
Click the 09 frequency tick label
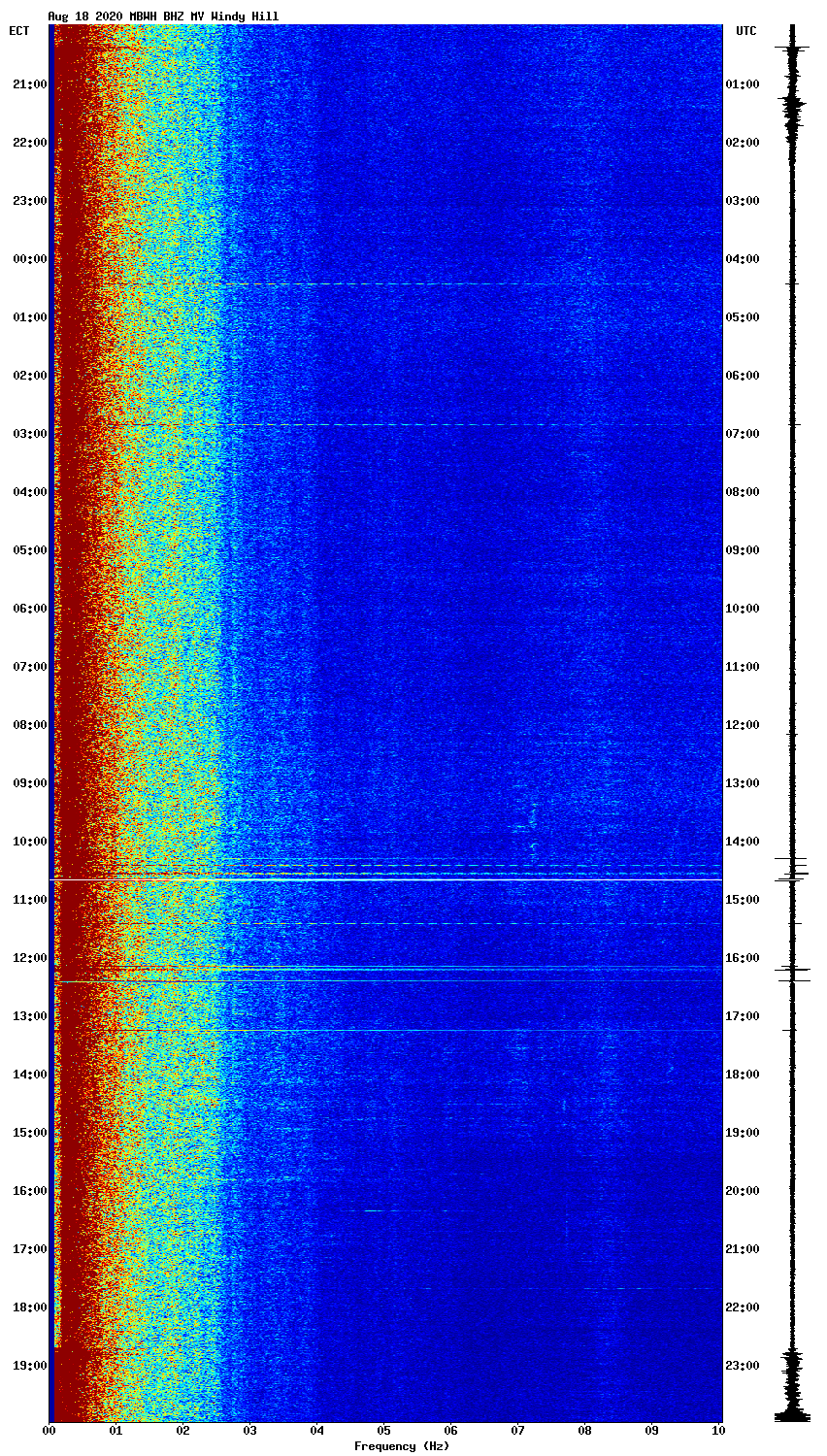651,1430
